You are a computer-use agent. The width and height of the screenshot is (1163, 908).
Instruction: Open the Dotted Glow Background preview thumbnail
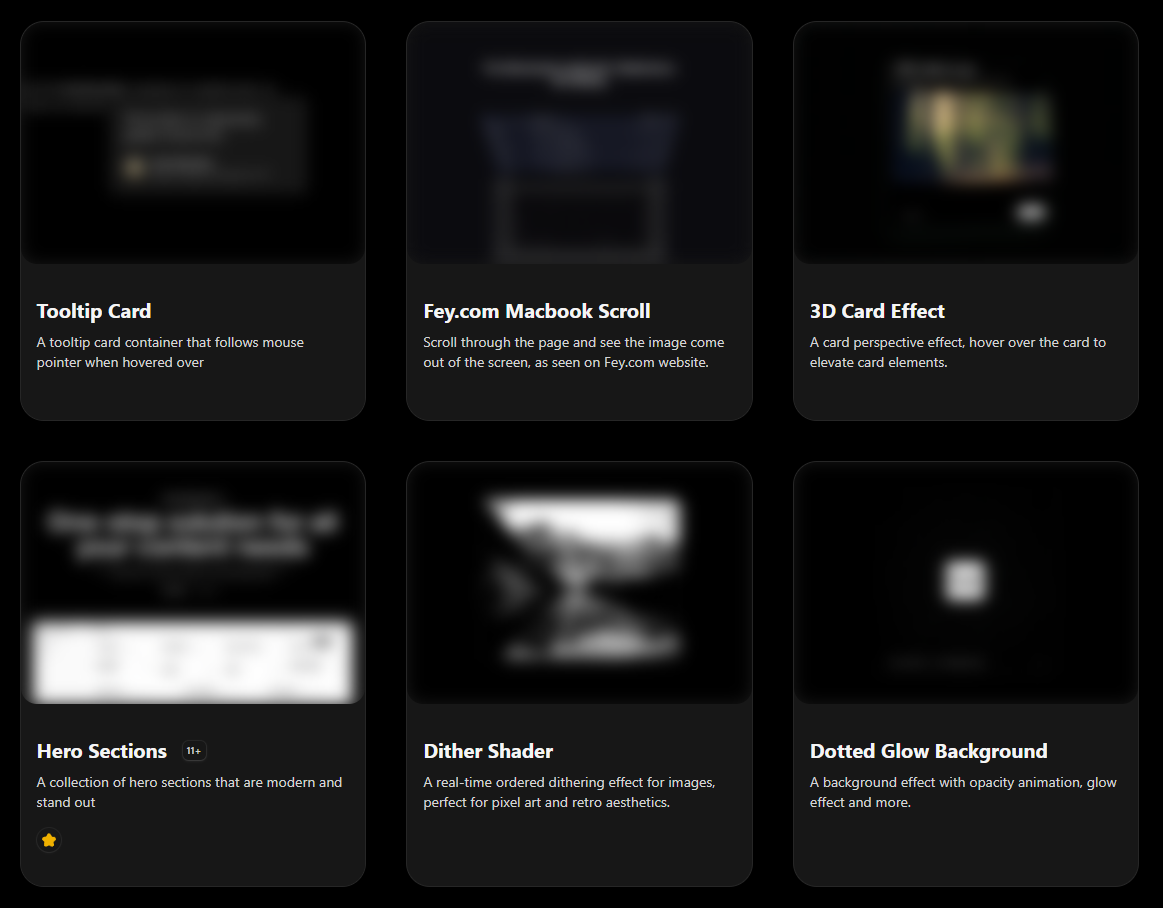(965, 583)
